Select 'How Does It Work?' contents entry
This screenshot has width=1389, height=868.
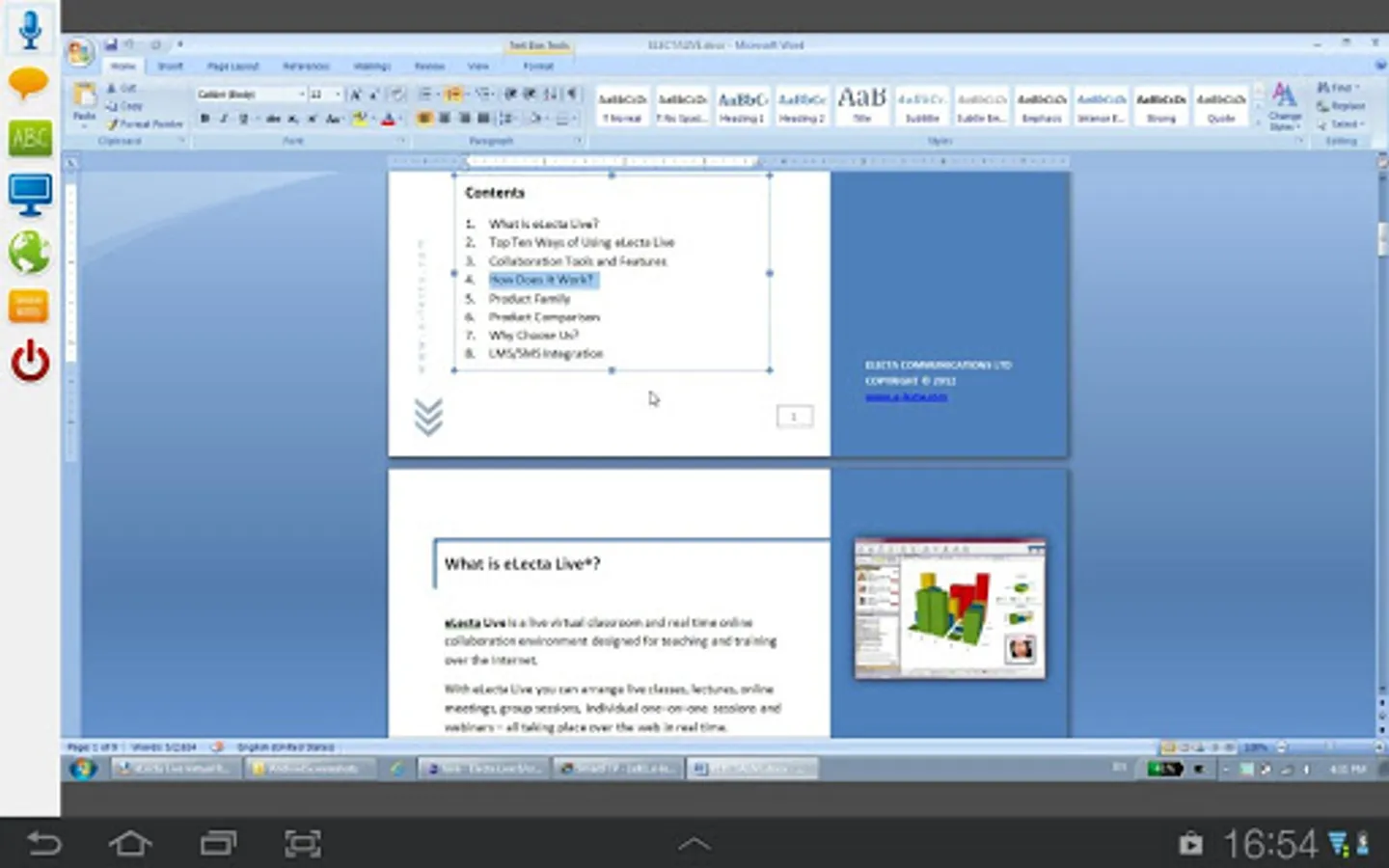click(542, 280)
